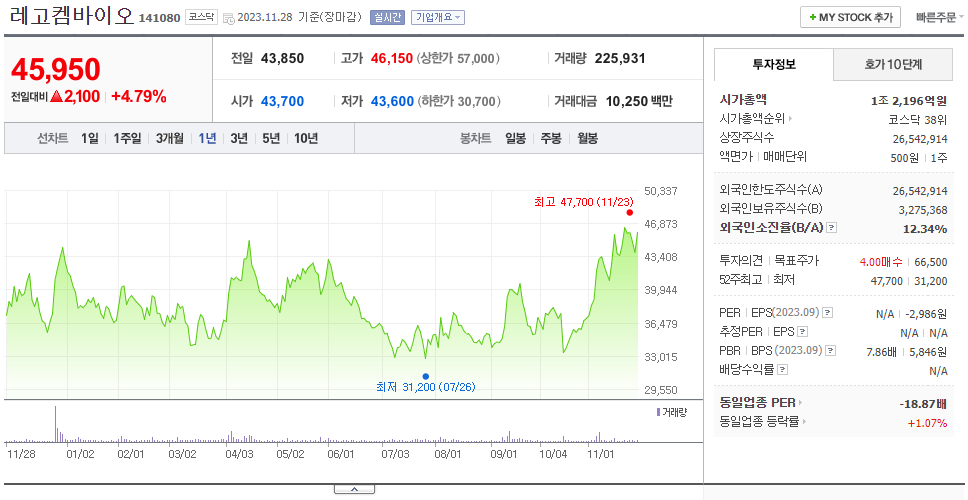Click the trading value 10,250 백만
The width and height of the screenshot is (968, 500).
pos(639,101)
